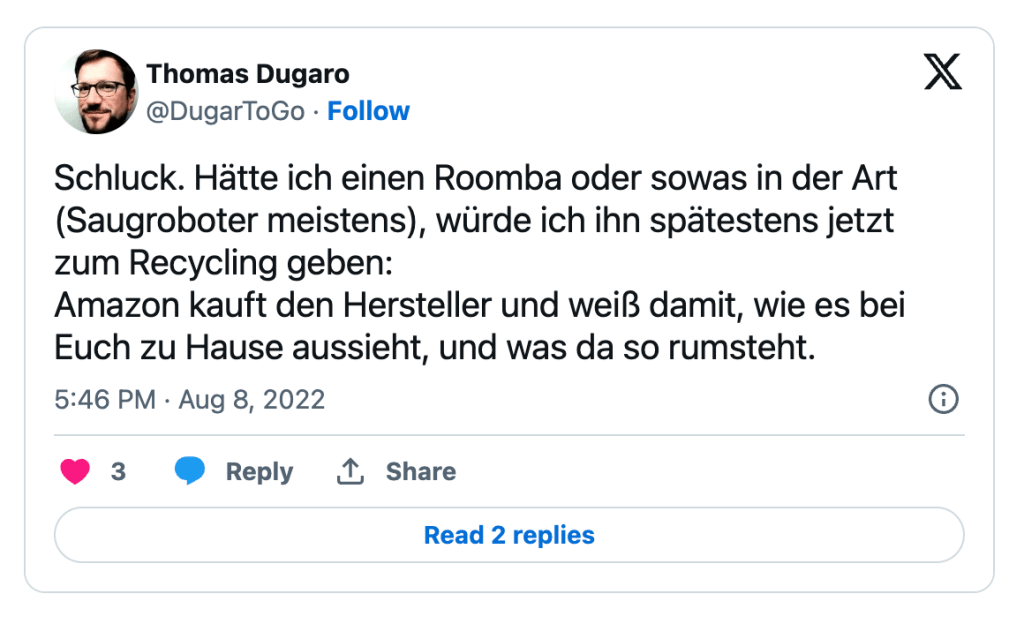Click the word Saugroboter in the tweet

[150, 220]
